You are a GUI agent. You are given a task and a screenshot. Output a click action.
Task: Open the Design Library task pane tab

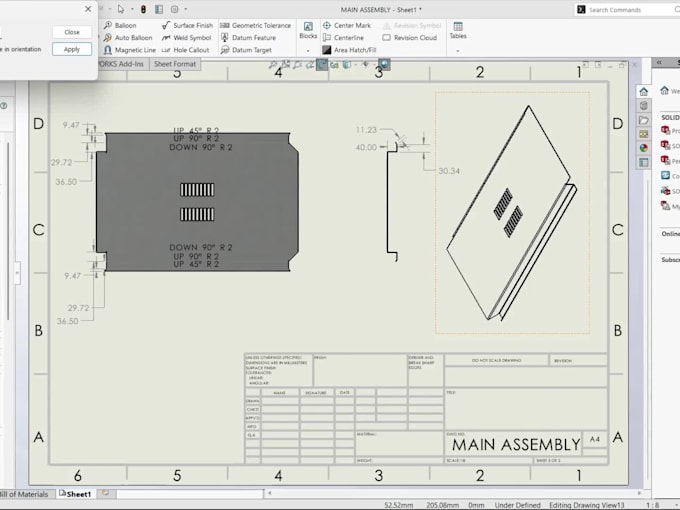tap(644, 105)
